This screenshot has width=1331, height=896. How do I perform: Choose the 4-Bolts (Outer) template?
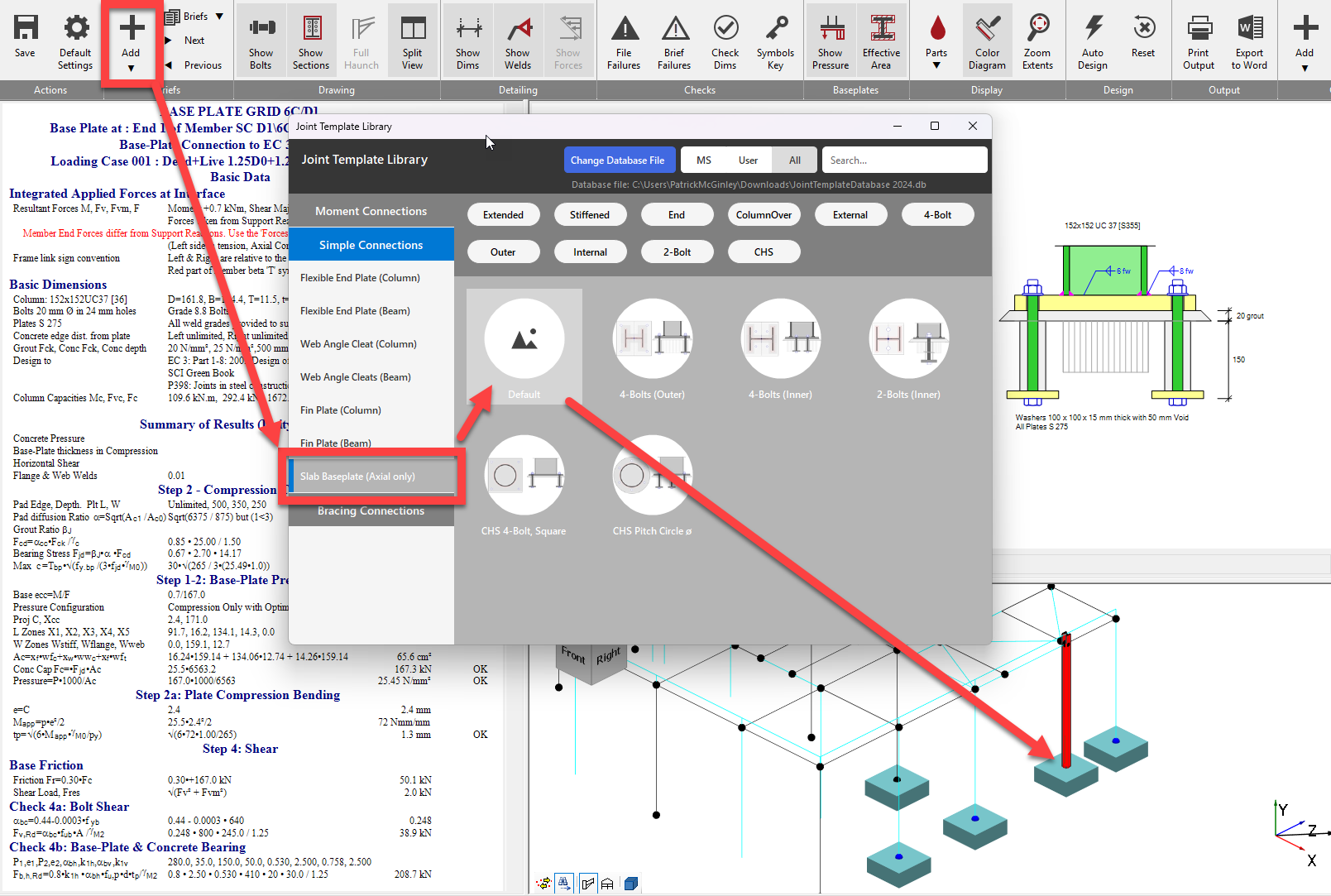point(652,348)
